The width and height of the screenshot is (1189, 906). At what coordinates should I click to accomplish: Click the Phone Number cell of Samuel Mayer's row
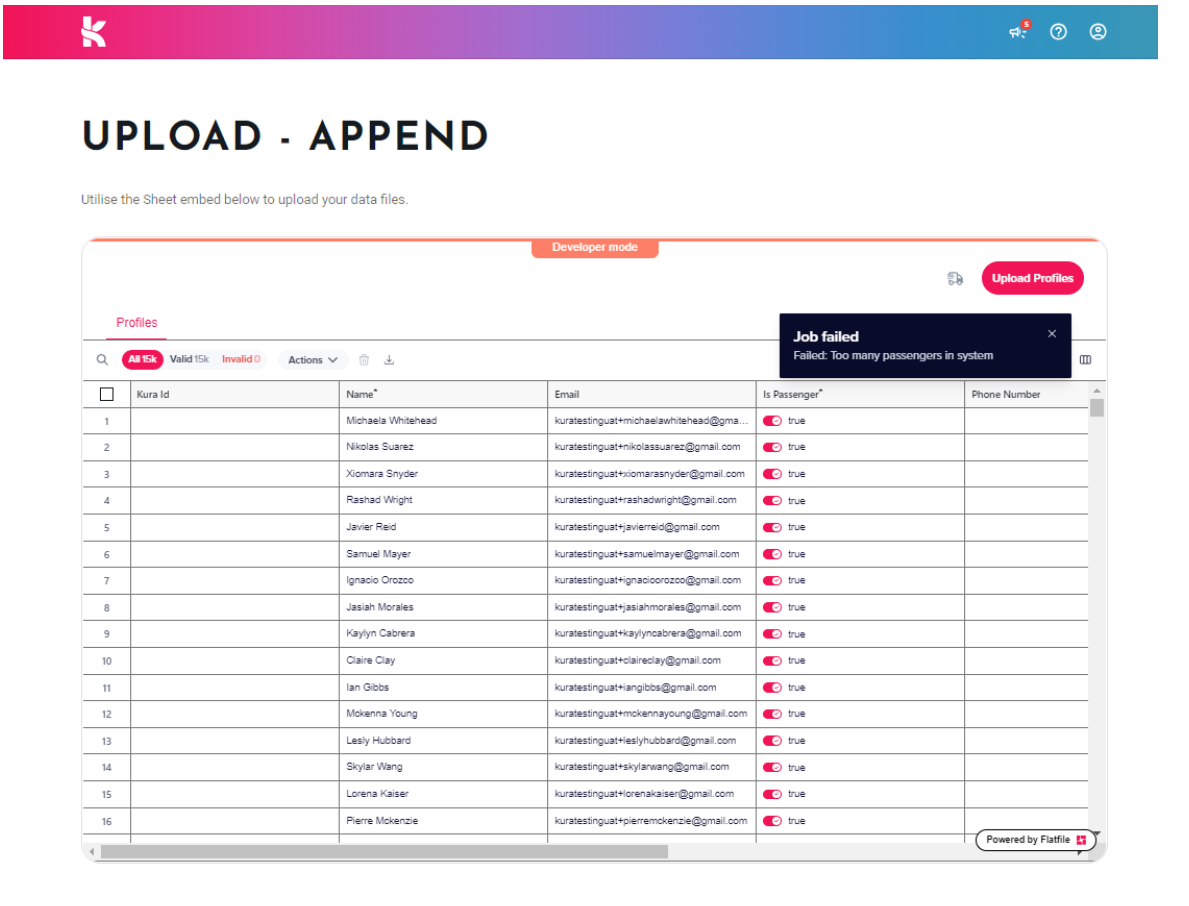pyautogui.click(x=1026, y=554)
